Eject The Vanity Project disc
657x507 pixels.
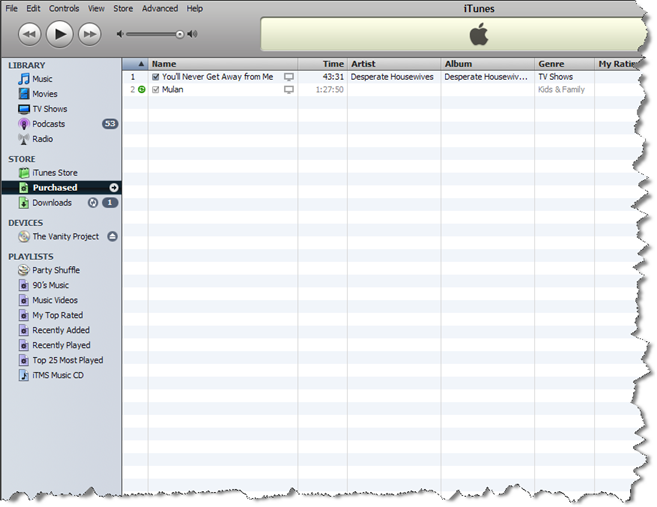point(112,236)
